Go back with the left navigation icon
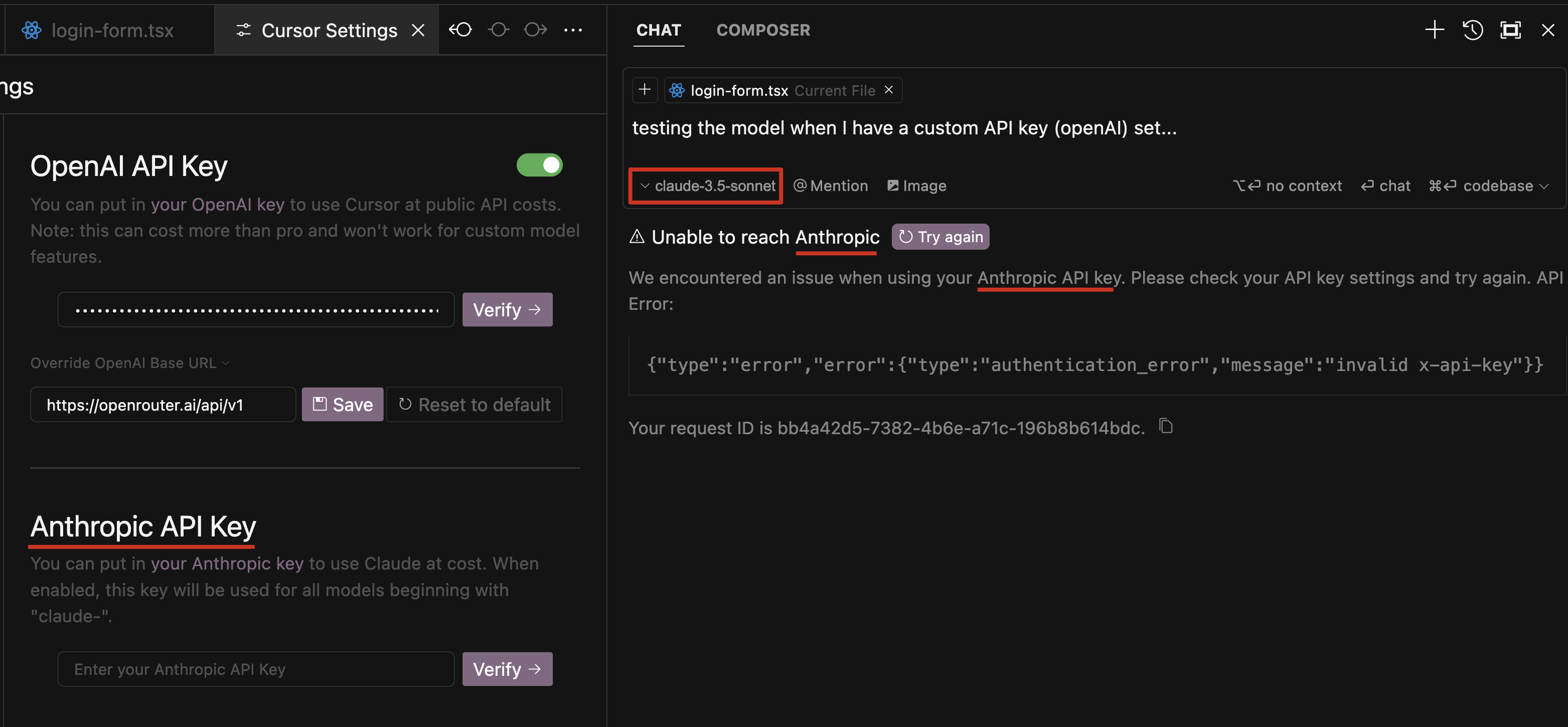 [x=461, y=30]
